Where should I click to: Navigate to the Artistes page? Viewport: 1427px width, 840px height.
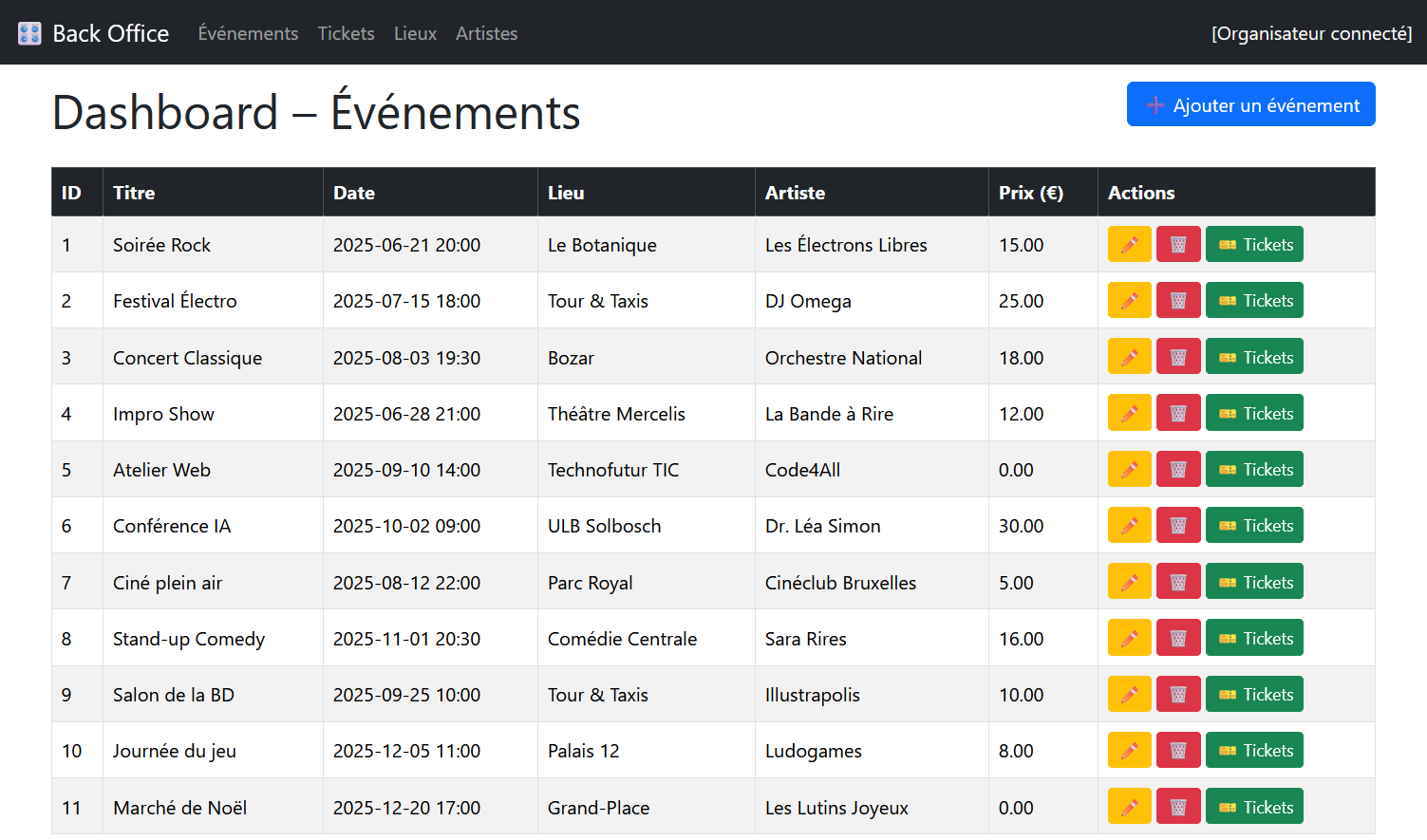coord(486,33)
